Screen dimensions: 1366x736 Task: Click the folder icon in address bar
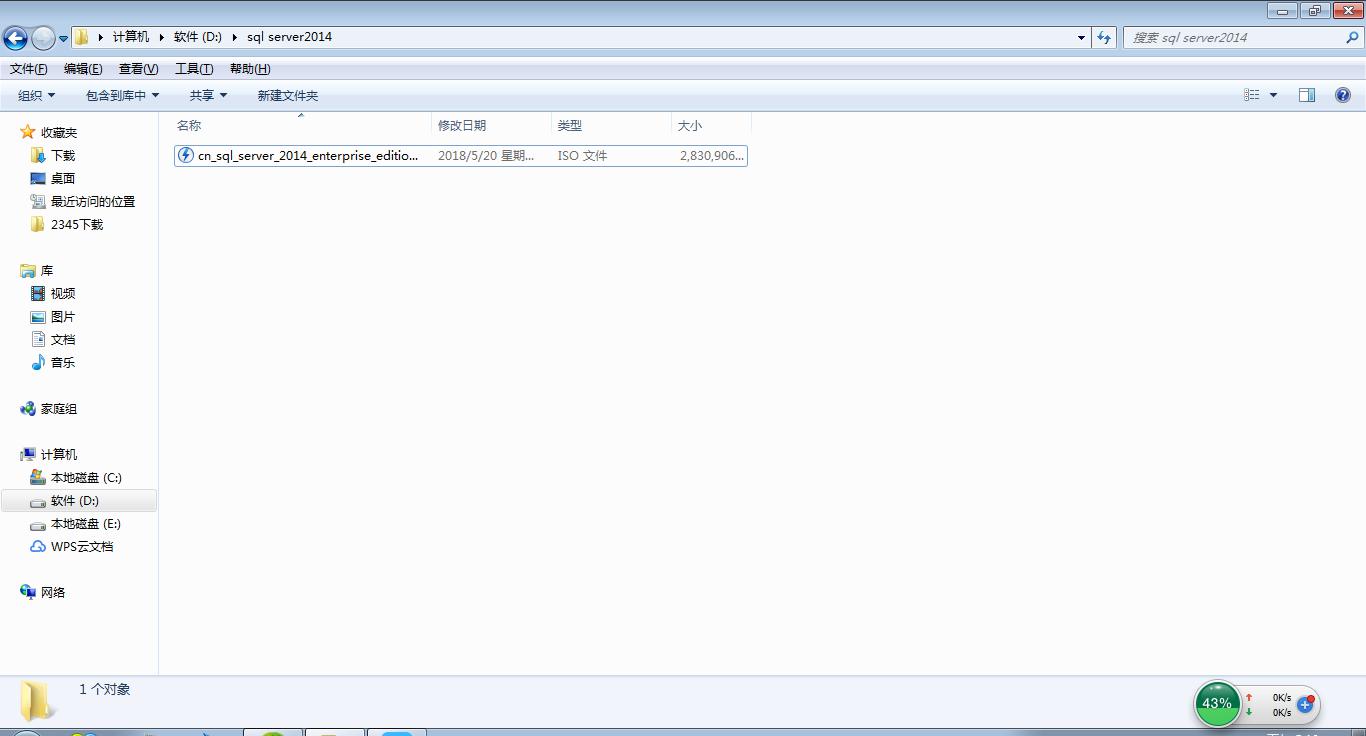coord(82,37)
